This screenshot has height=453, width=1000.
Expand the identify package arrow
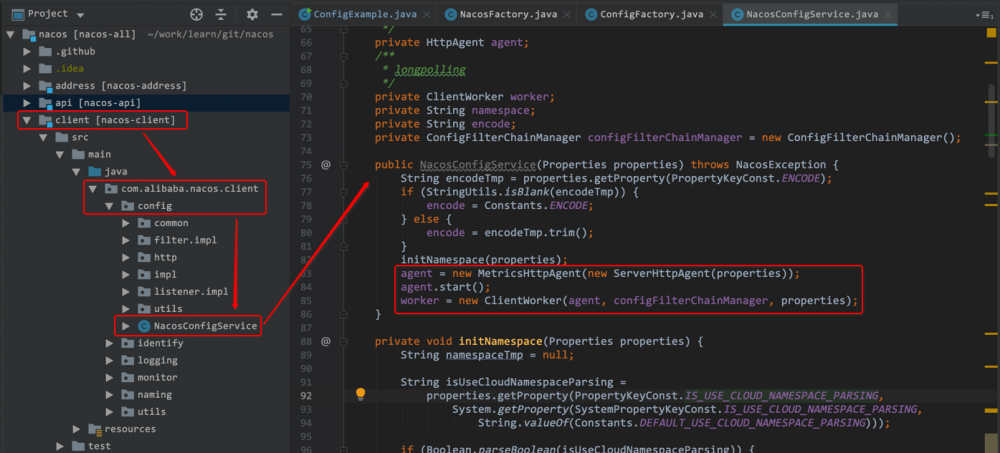tap(110, 343)
